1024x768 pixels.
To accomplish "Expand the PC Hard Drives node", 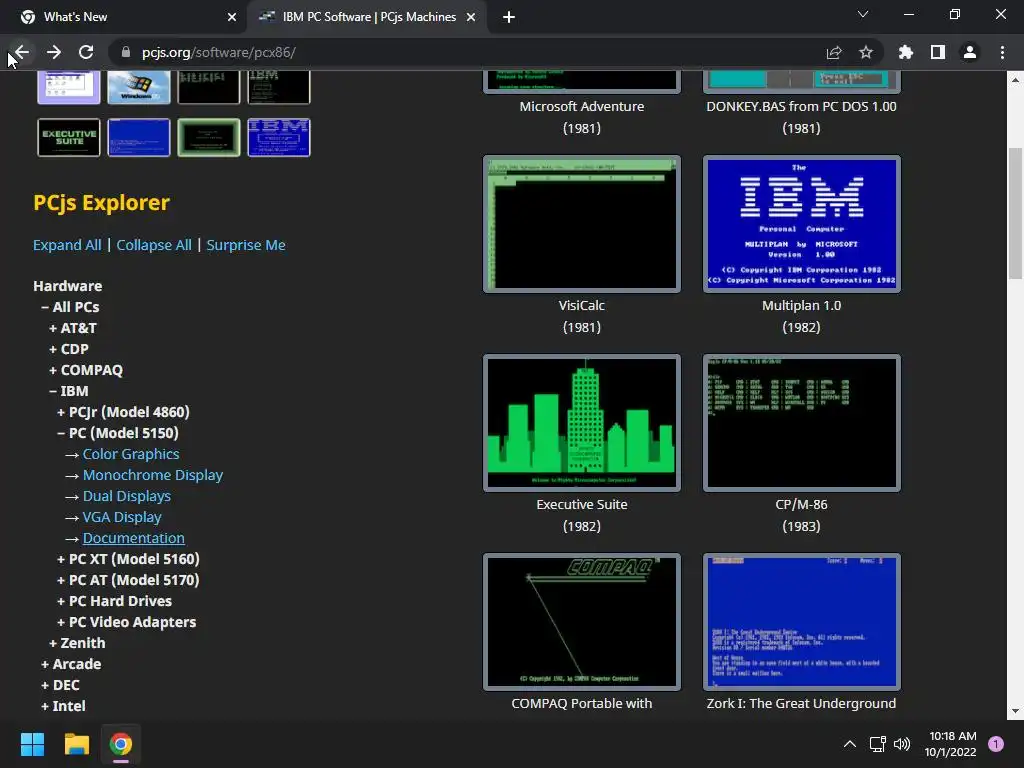I will coord(114,601).
